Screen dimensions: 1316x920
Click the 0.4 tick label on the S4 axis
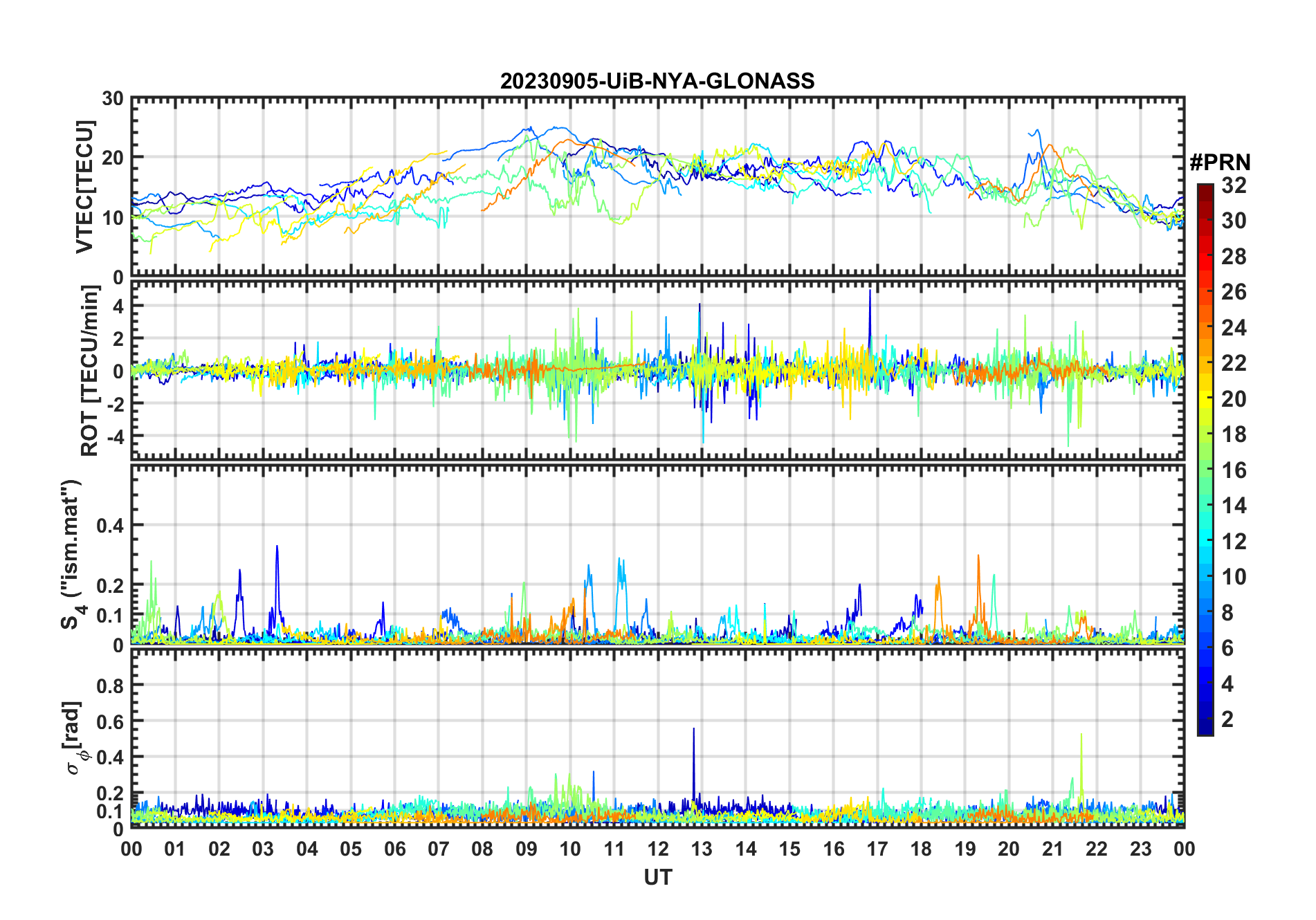109,526
